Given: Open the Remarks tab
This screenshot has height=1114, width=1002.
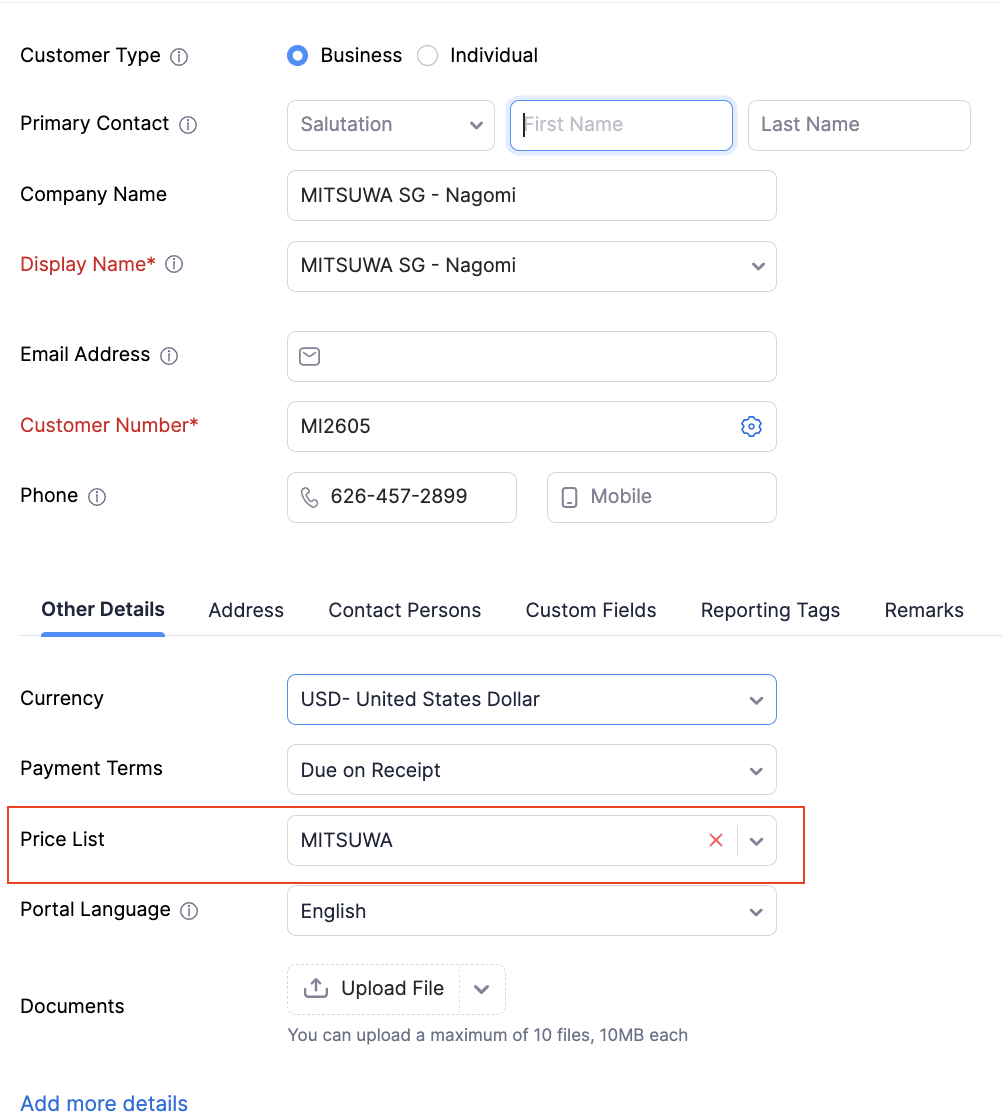Looking at the screenshot, I should pos(924,610).
